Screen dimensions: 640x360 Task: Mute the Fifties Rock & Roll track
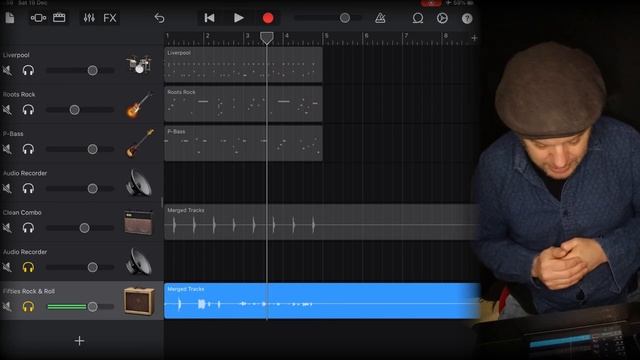[7, 307]
